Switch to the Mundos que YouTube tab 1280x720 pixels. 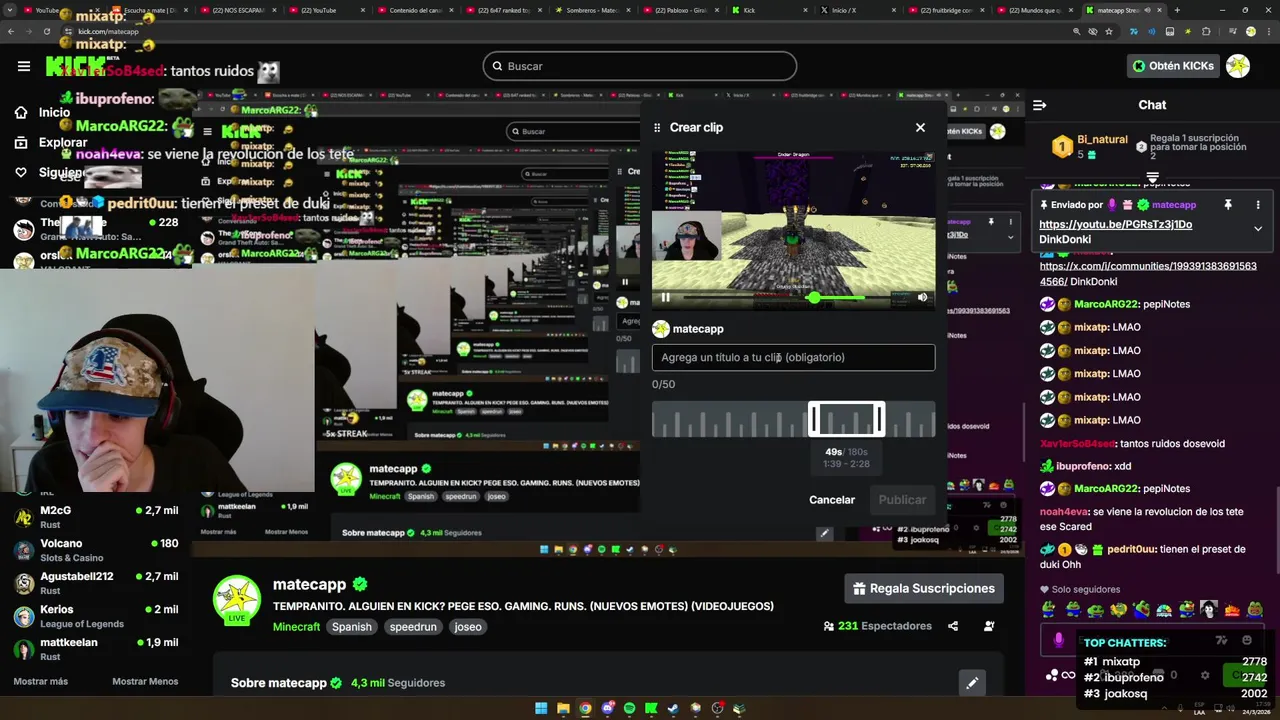[1033, 10]
